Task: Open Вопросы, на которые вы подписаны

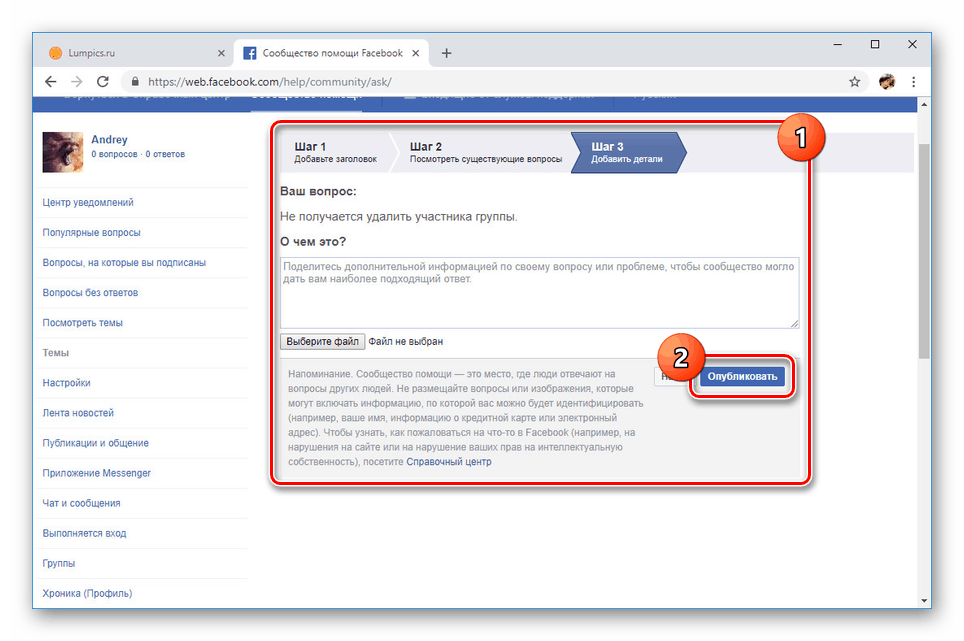Action: (124, 262)
